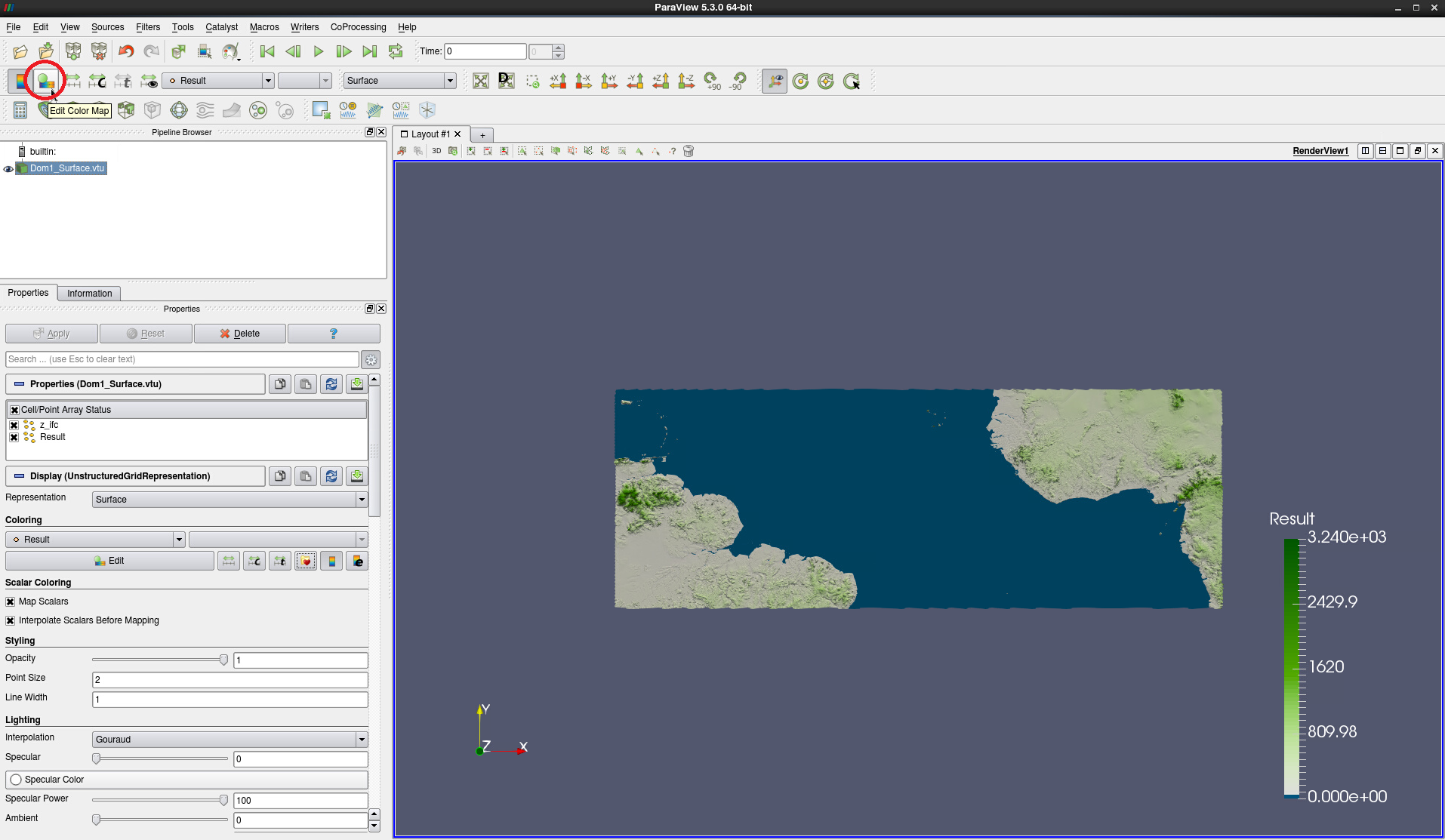Set view direction to -Y
The height and width of the screenshot is (840, 1445).
click(x=635, y=81)
